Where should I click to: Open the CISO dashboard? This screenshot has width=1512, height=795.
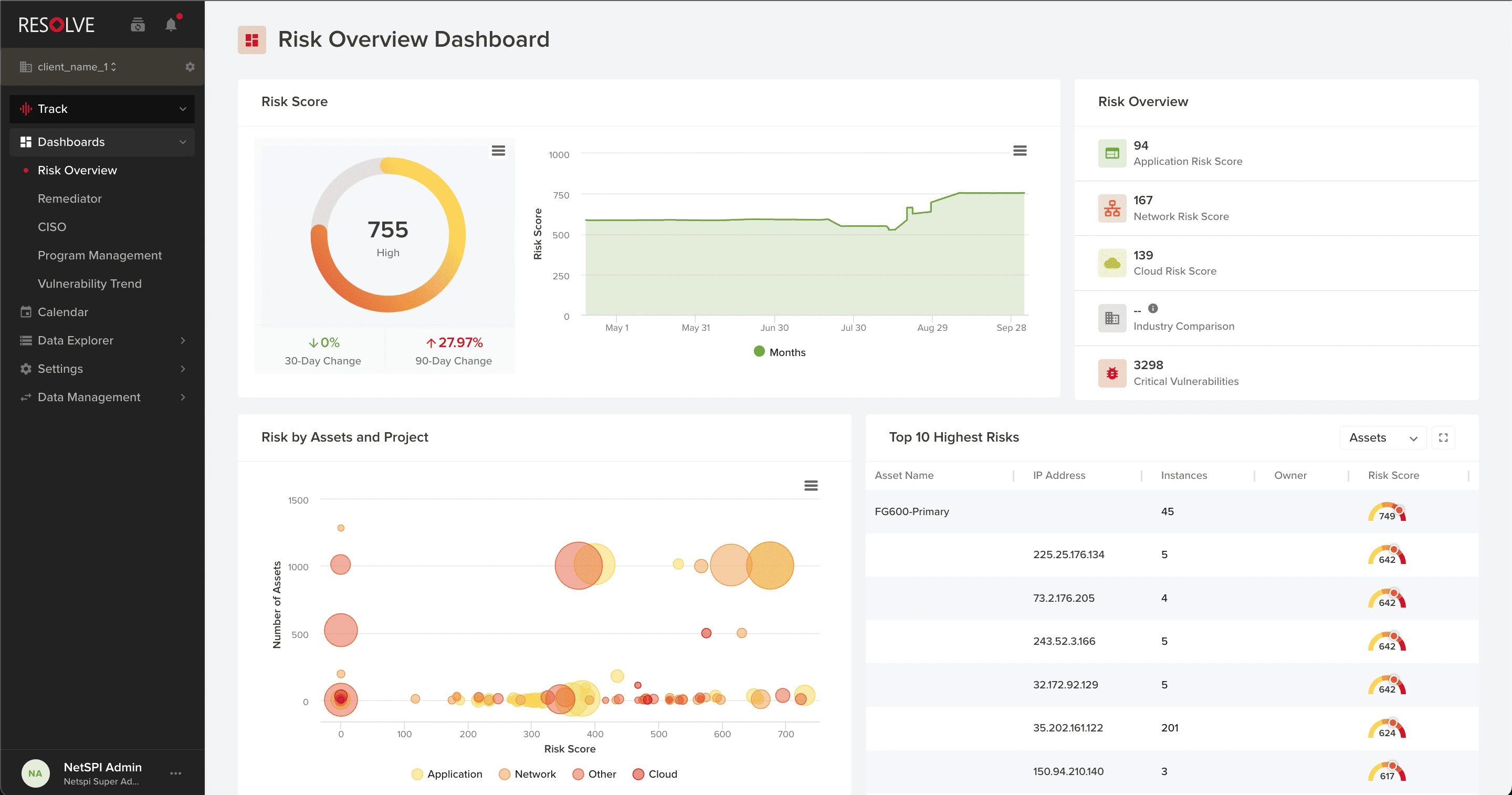coord(51,227)
